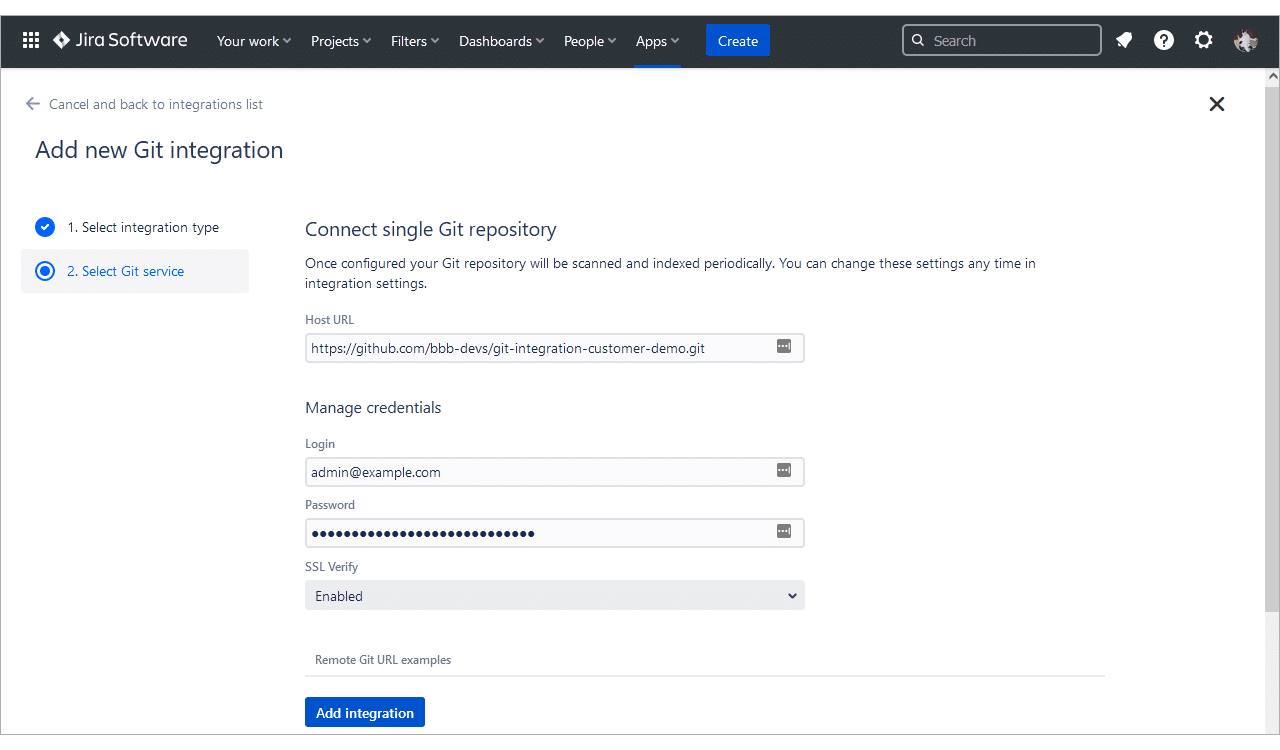Open the help question mark icon
Image resolution: width=1280 pixels, height=750 pixels.
click(x=1164, y=41)
